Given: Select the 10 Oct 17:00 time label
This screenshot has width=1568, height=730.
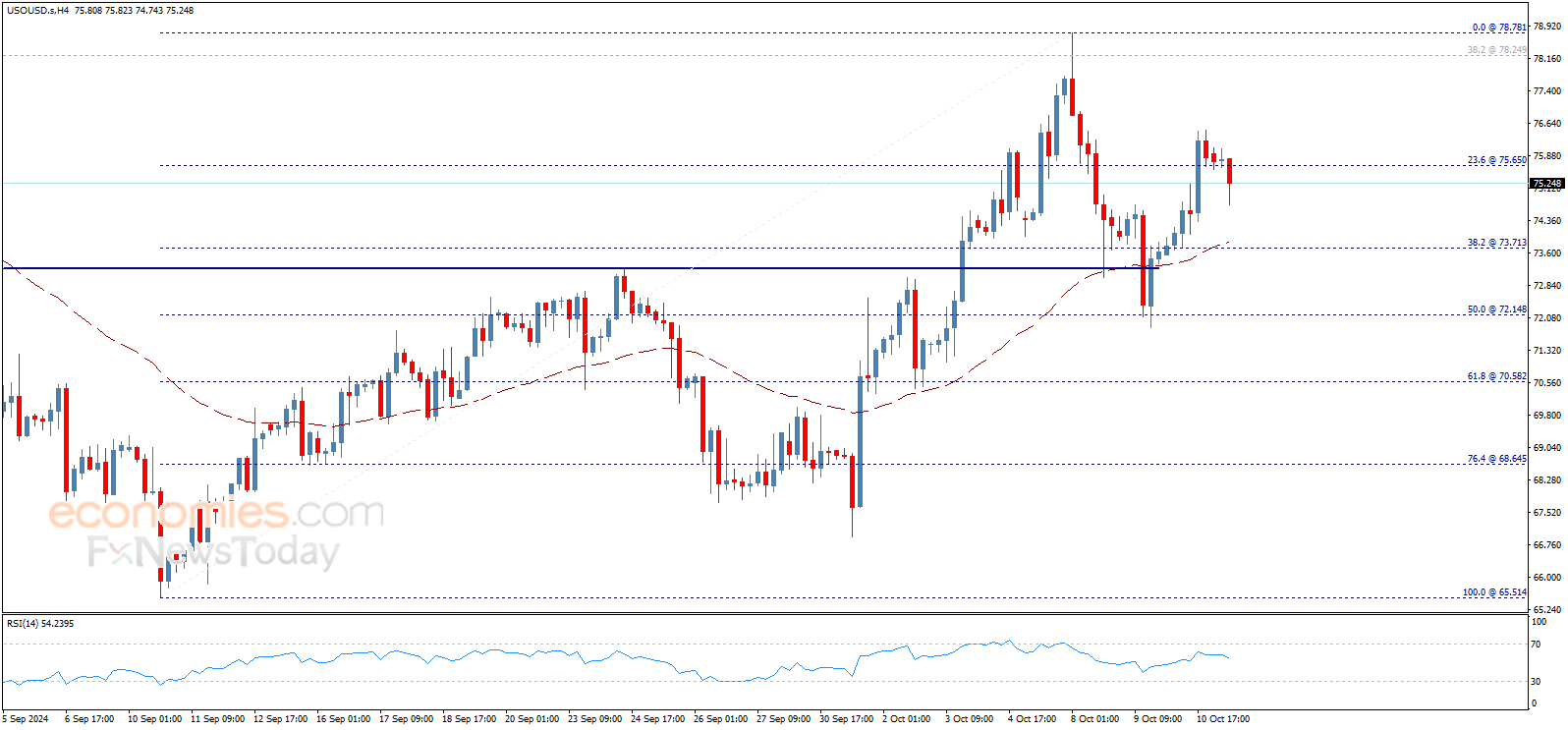Looking at the screenshot, I should [1222, 719].
